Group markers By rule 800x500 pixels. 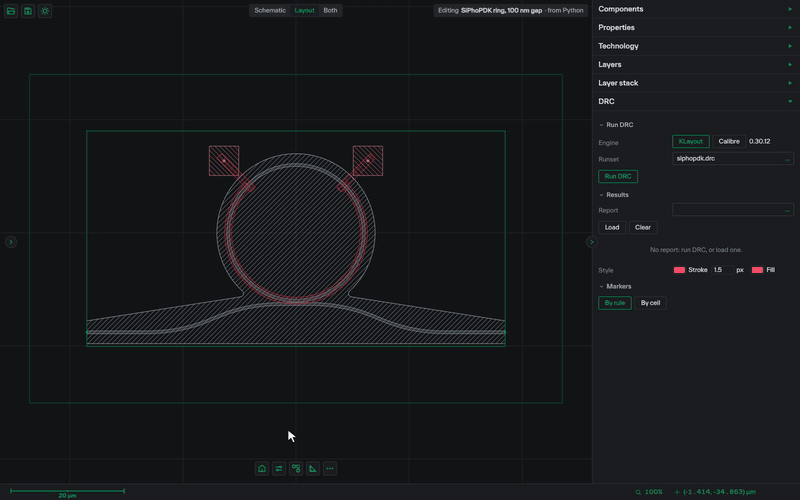pos(615,303)
